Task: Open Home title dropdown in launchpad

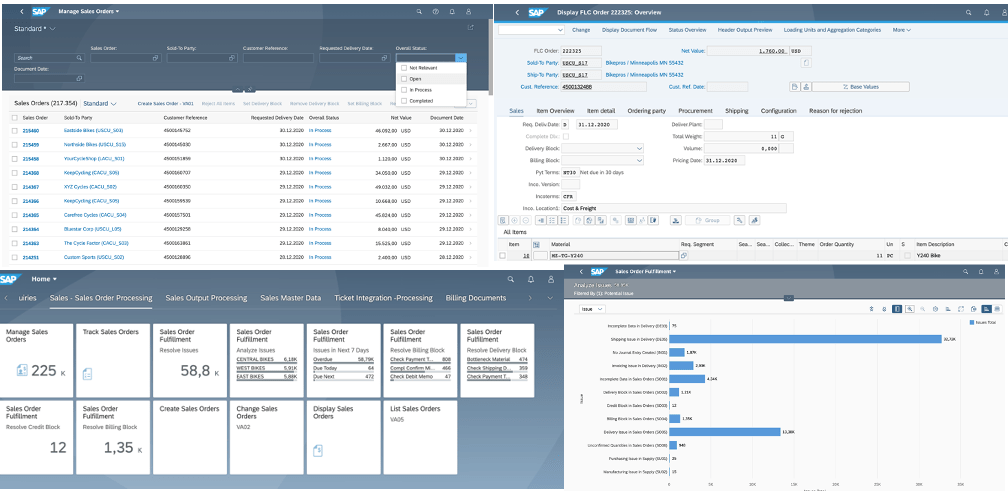Action: (x=44, y=279)
